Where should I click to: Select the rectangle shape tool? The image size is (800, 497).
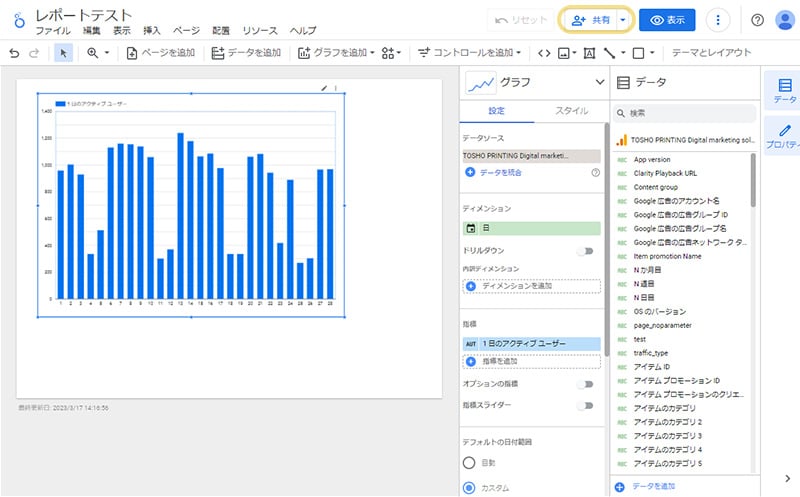pyautogui.click(x=638, y=53)
